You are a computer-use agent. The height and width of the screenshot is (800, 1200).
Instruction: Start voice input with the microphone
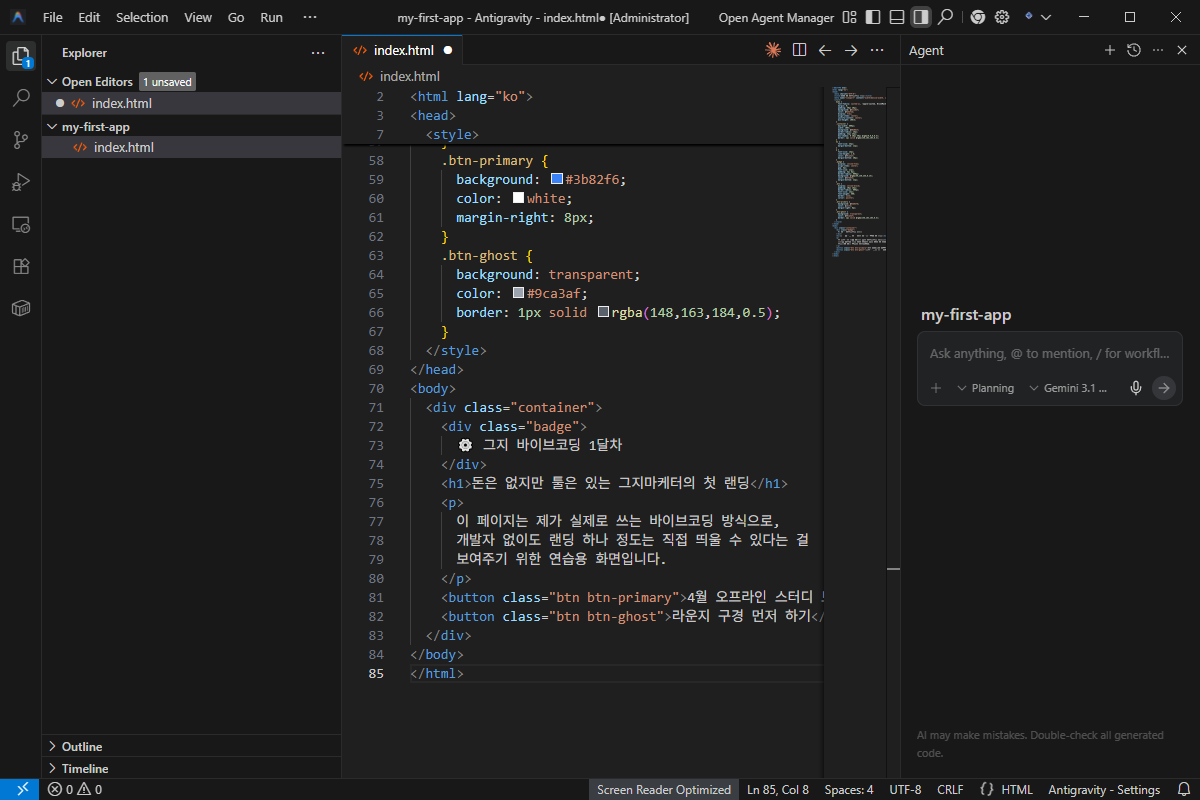(1136, 388)
